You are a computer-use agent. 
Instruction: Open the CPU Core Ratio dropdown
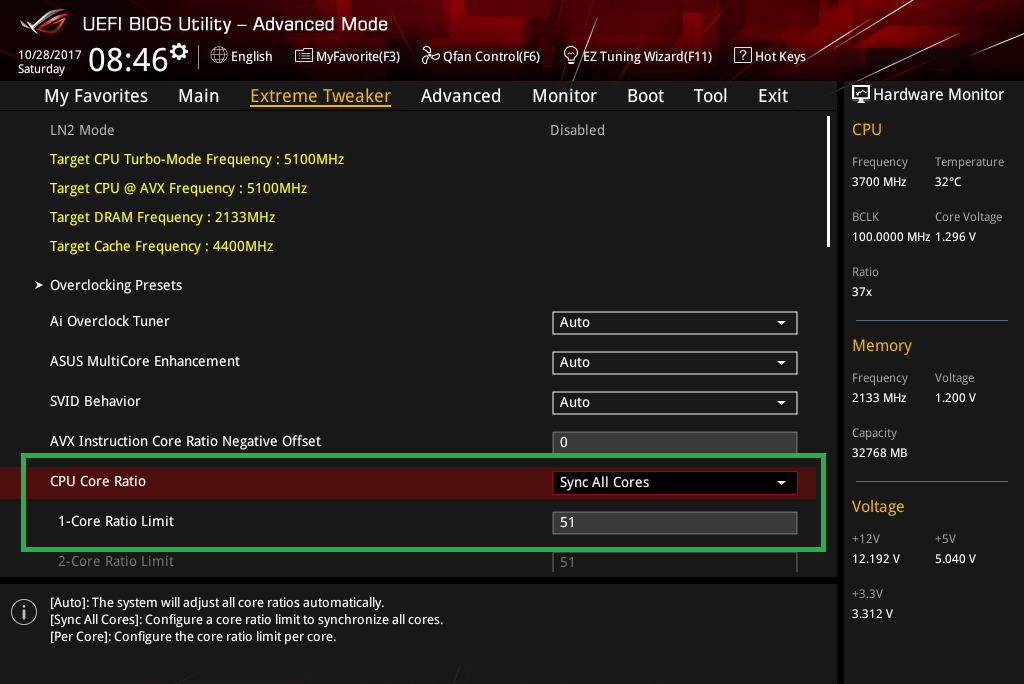click(x=675, y=483)
